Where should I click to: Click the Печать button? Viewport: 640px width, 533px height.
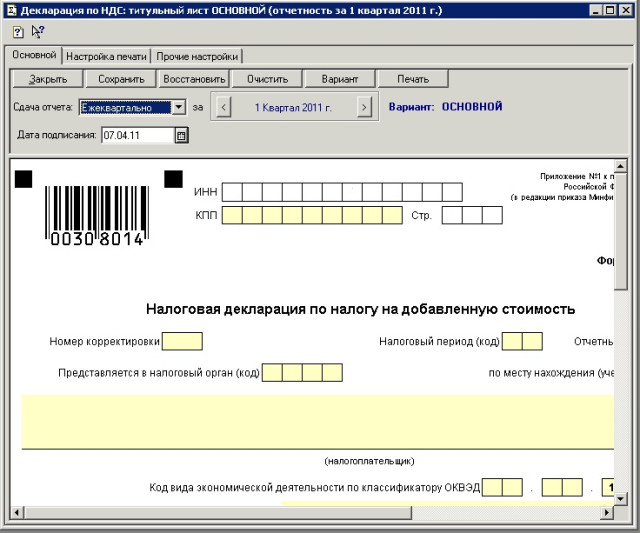tap(412, 79)
